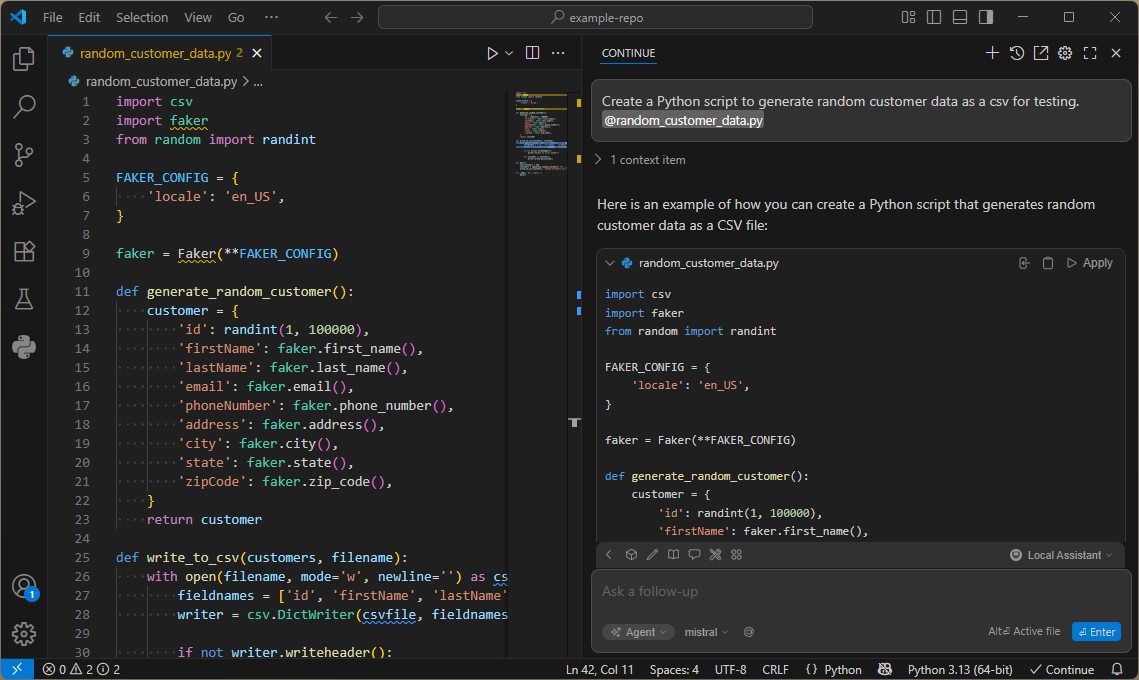Click the Copilot status icon
This screenshot has height=680, width=1139.
tap(885, 670)
